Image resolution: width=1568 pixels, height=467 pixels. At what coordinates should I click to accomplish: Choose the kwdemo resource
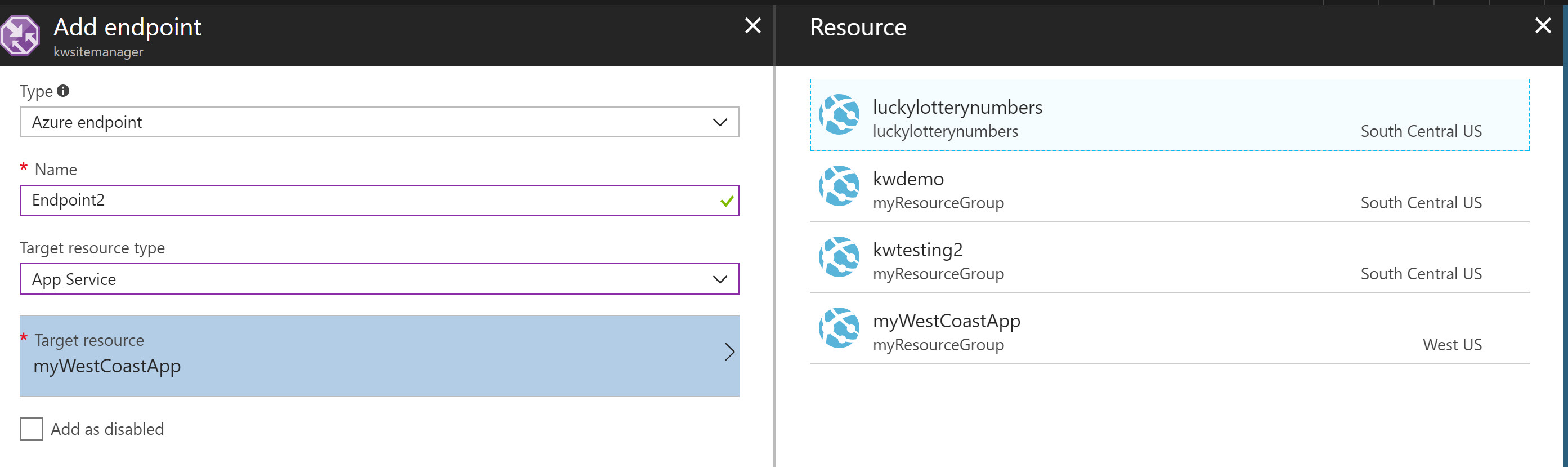[1170, 186]
